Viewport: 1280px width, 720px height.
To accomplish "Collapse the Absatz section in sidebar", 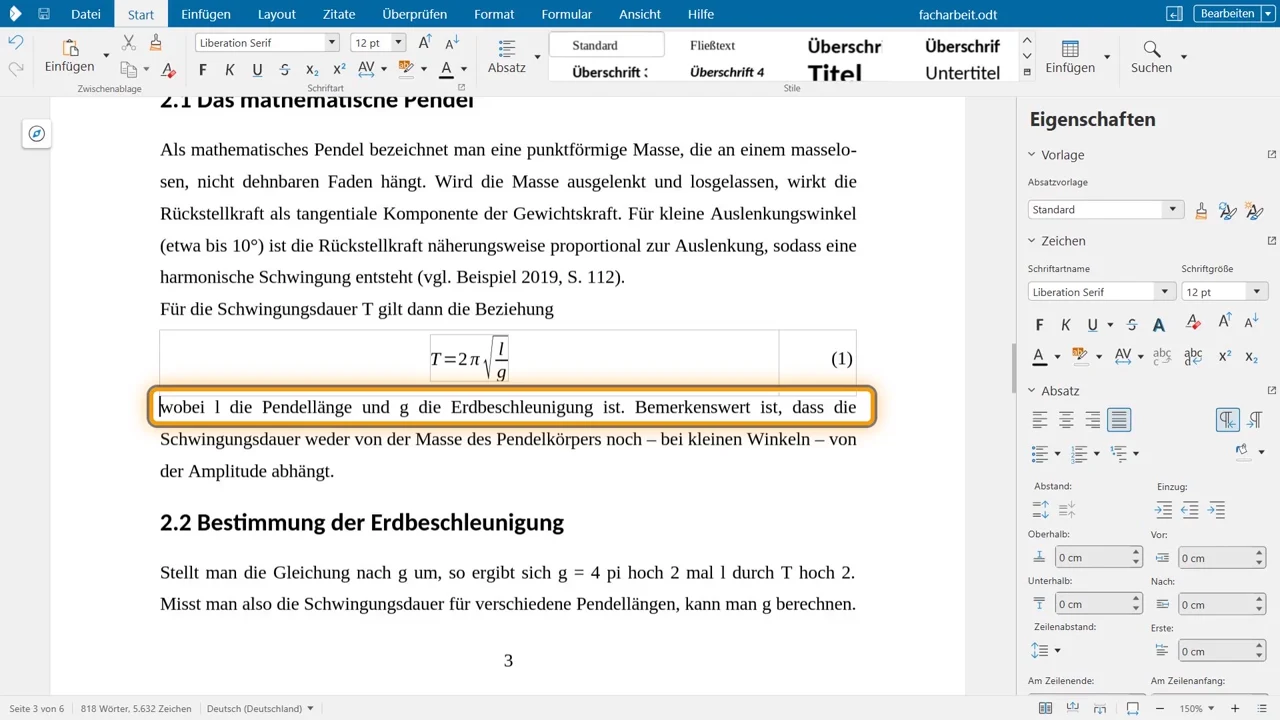I will click(1033, 391).
